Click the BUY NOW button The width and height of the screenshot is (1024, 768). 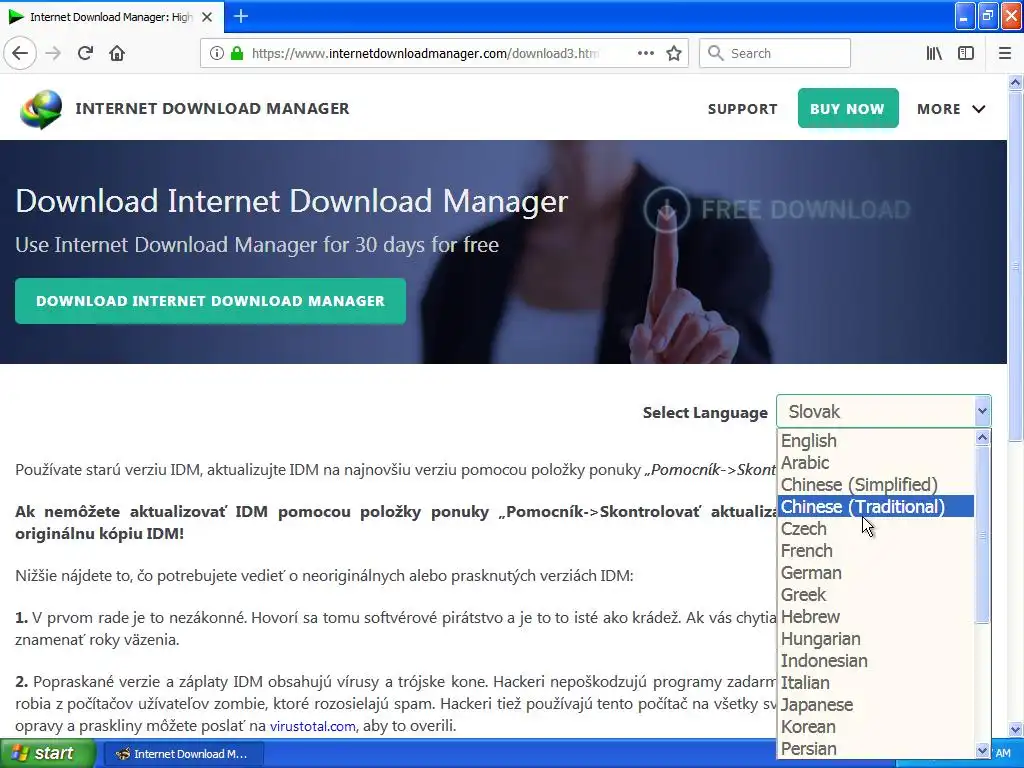point(848,108)
